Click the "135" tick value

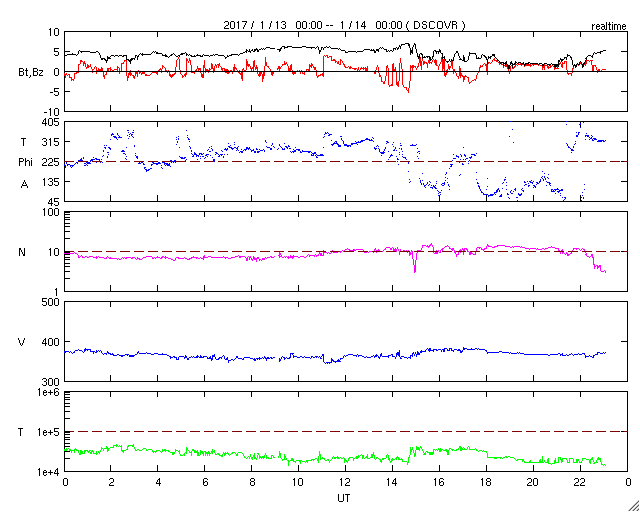[51, 182]
